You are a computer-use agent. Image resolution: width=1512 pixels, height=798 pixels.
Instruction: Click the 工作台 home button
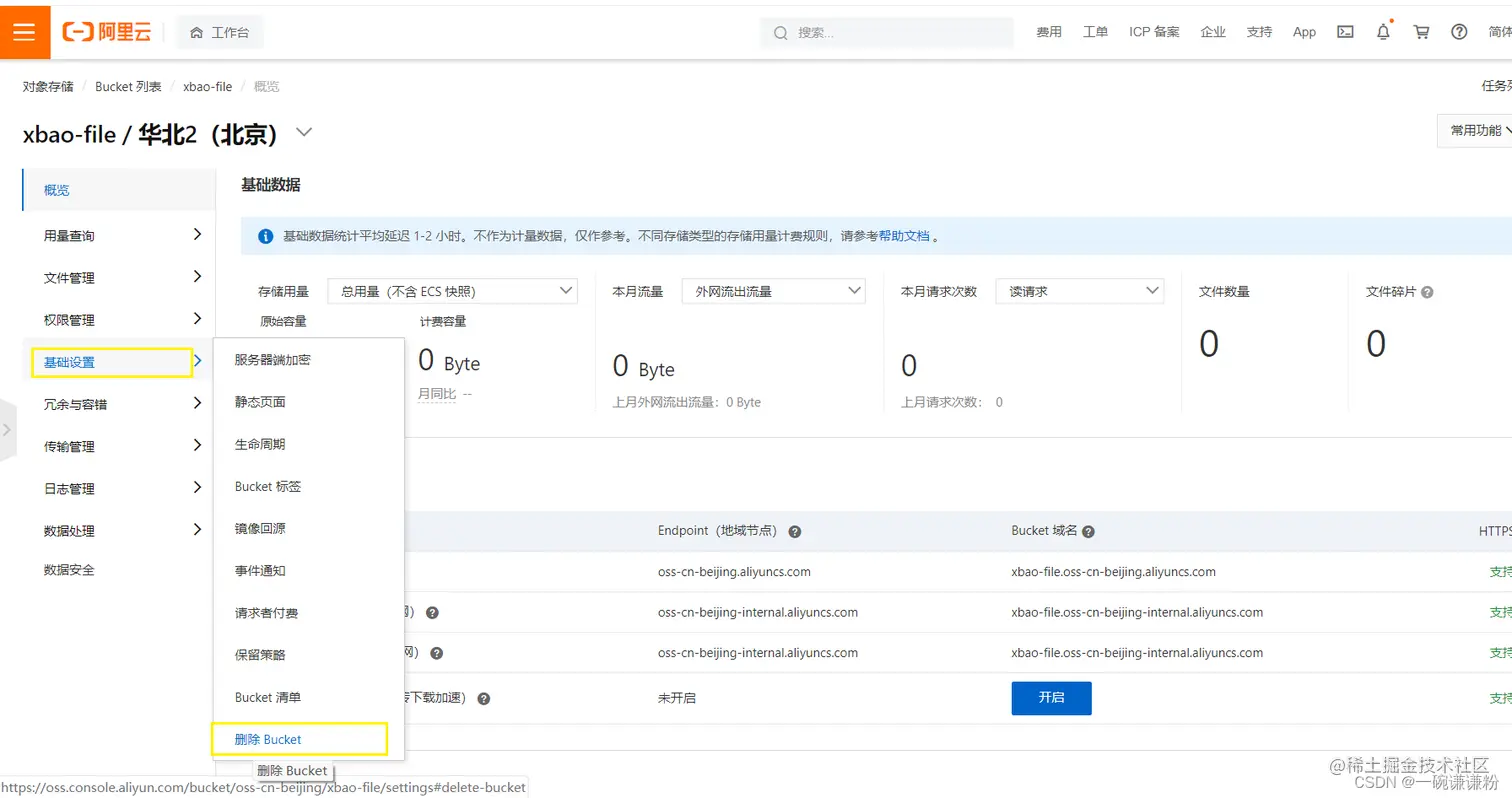coord(220,33)
